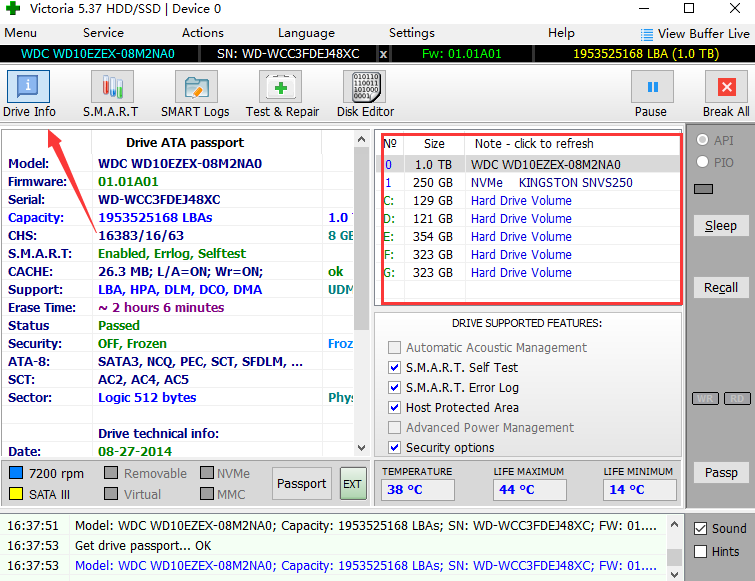The height and width of the screenshot is (581, 755).
Task: Open the Service menu
Action: tap(103, 33)
